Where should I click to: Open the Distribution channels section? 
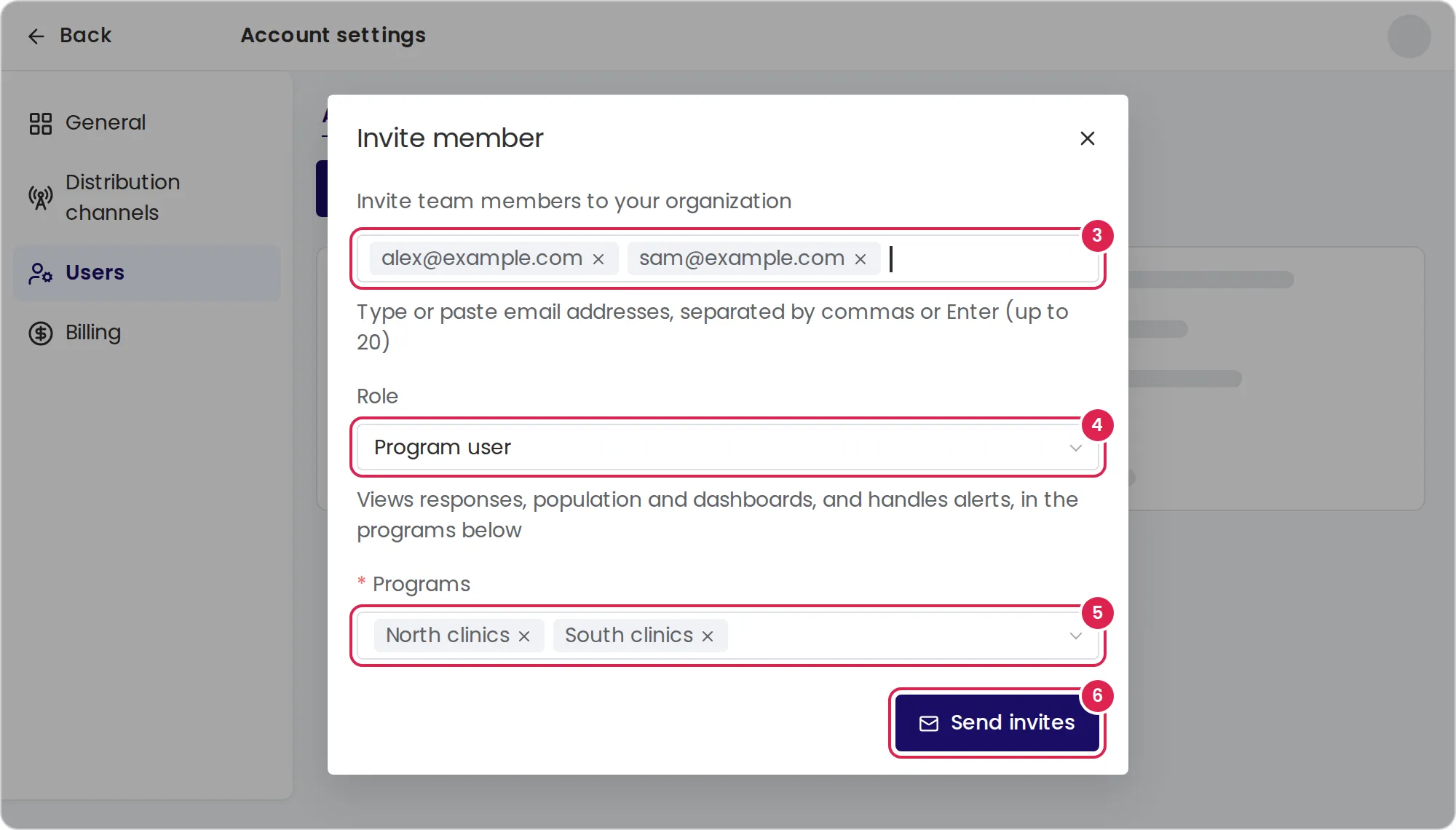[x=147, y=197]
